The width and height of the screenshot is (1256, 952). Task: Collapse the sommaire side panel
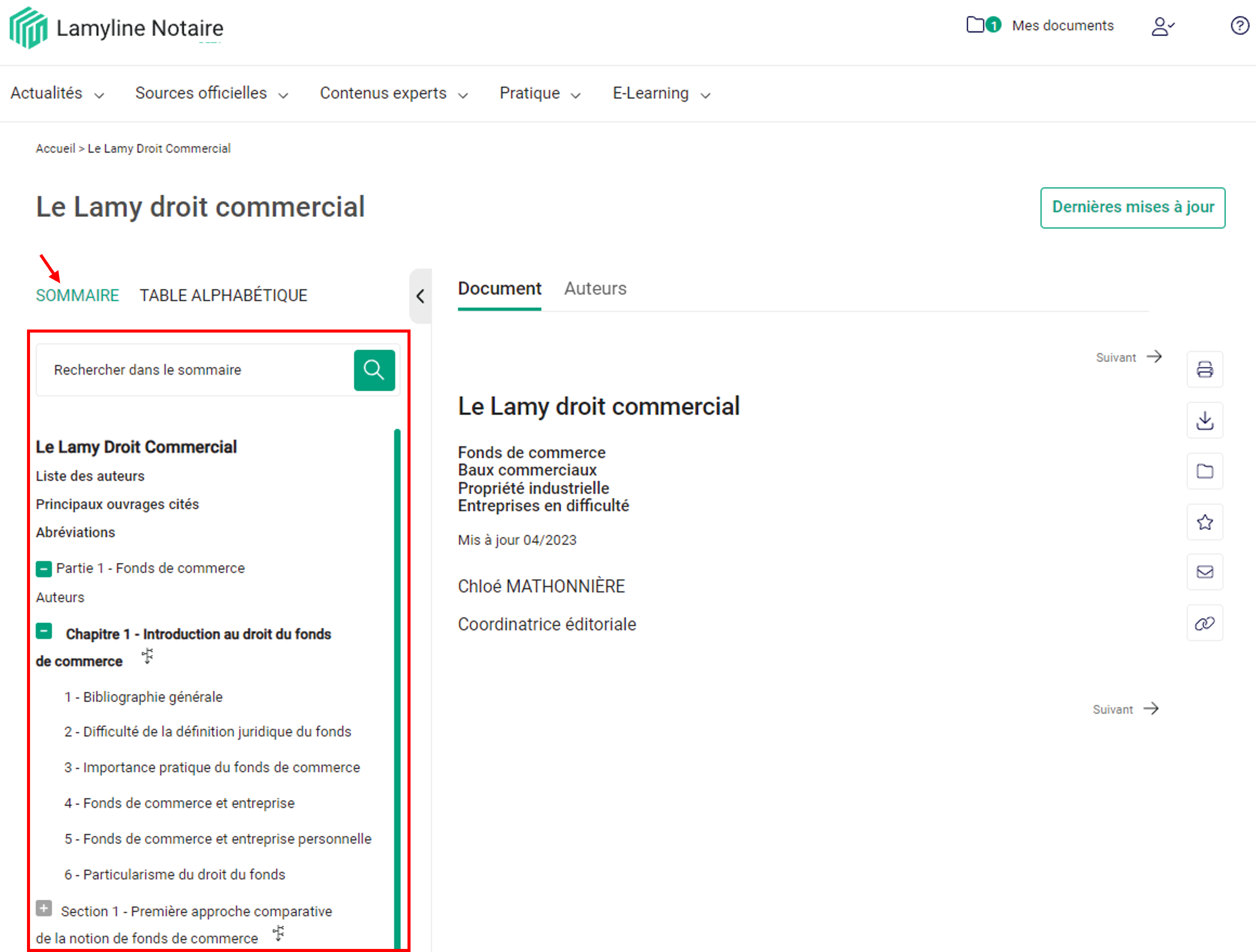(x=421, y=296)
